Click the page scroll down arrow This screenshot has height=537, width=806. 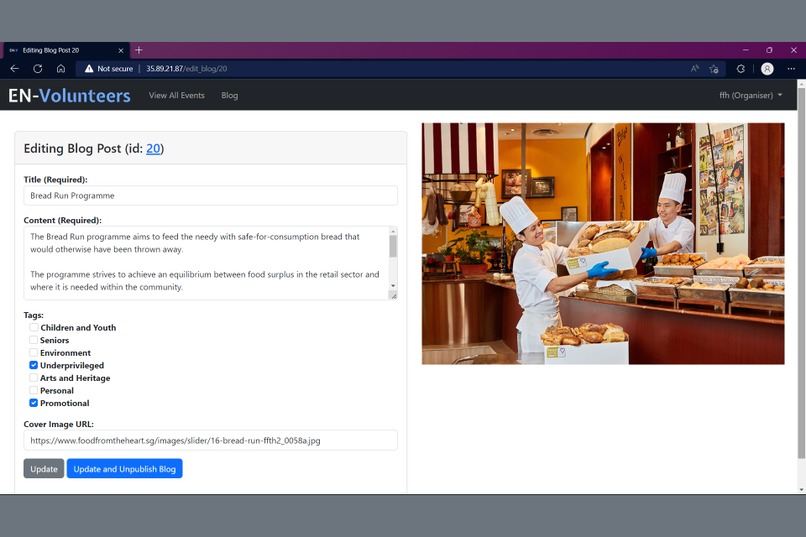coord(801,489)
